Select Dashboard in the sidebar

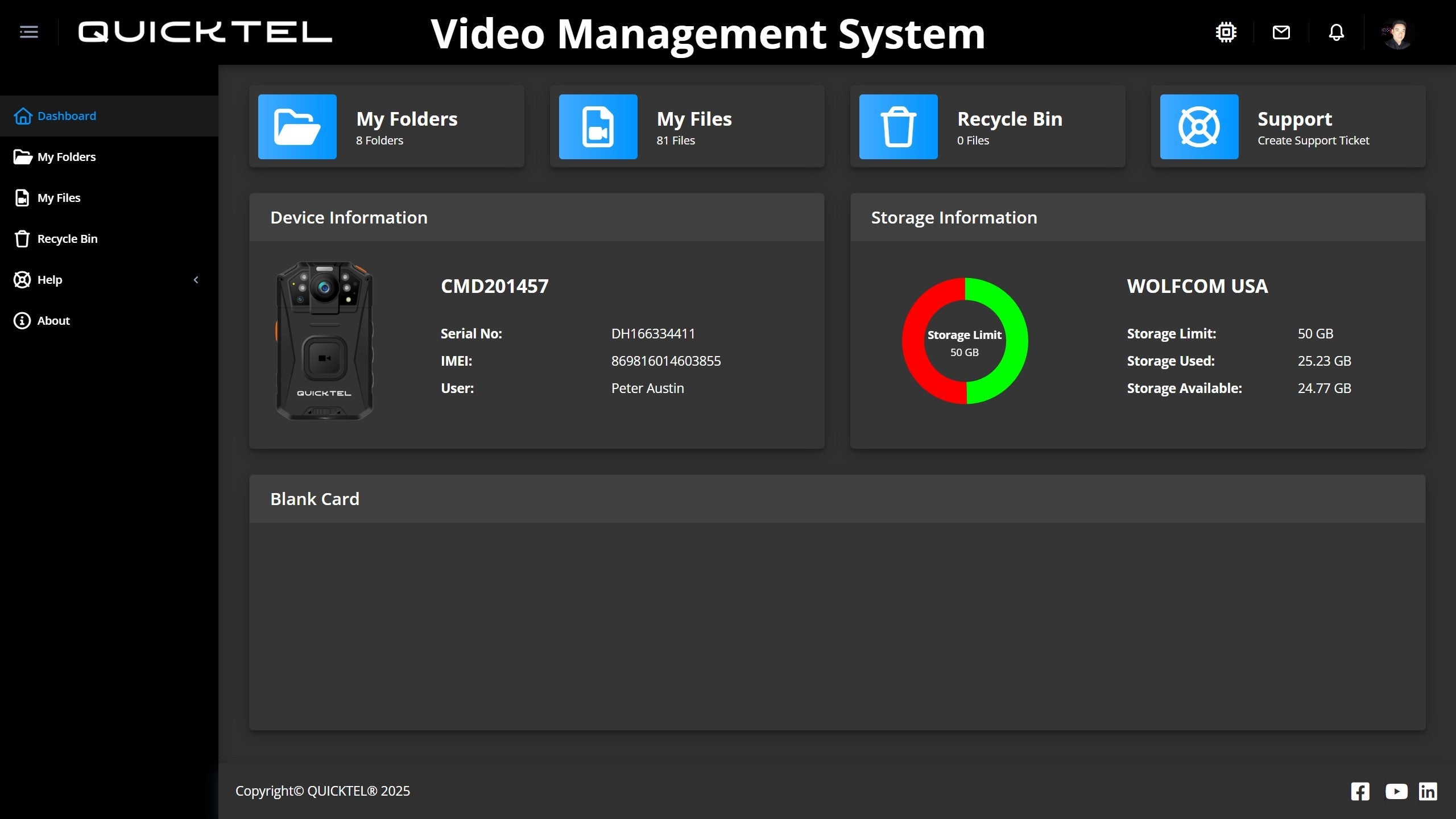[x=66, y=116]
